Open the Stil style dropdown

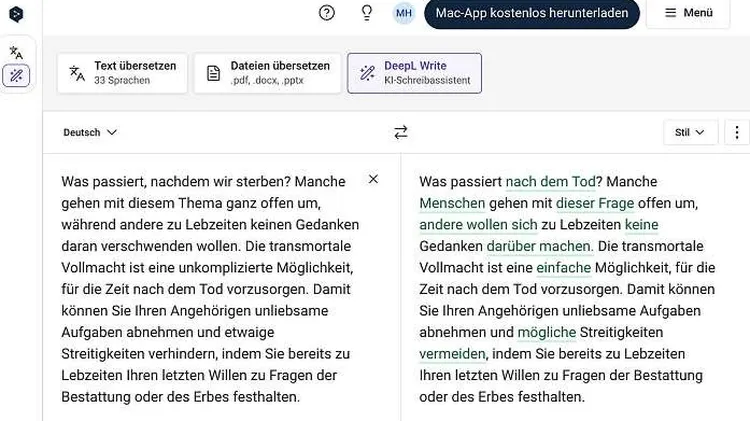click(690, 132)
